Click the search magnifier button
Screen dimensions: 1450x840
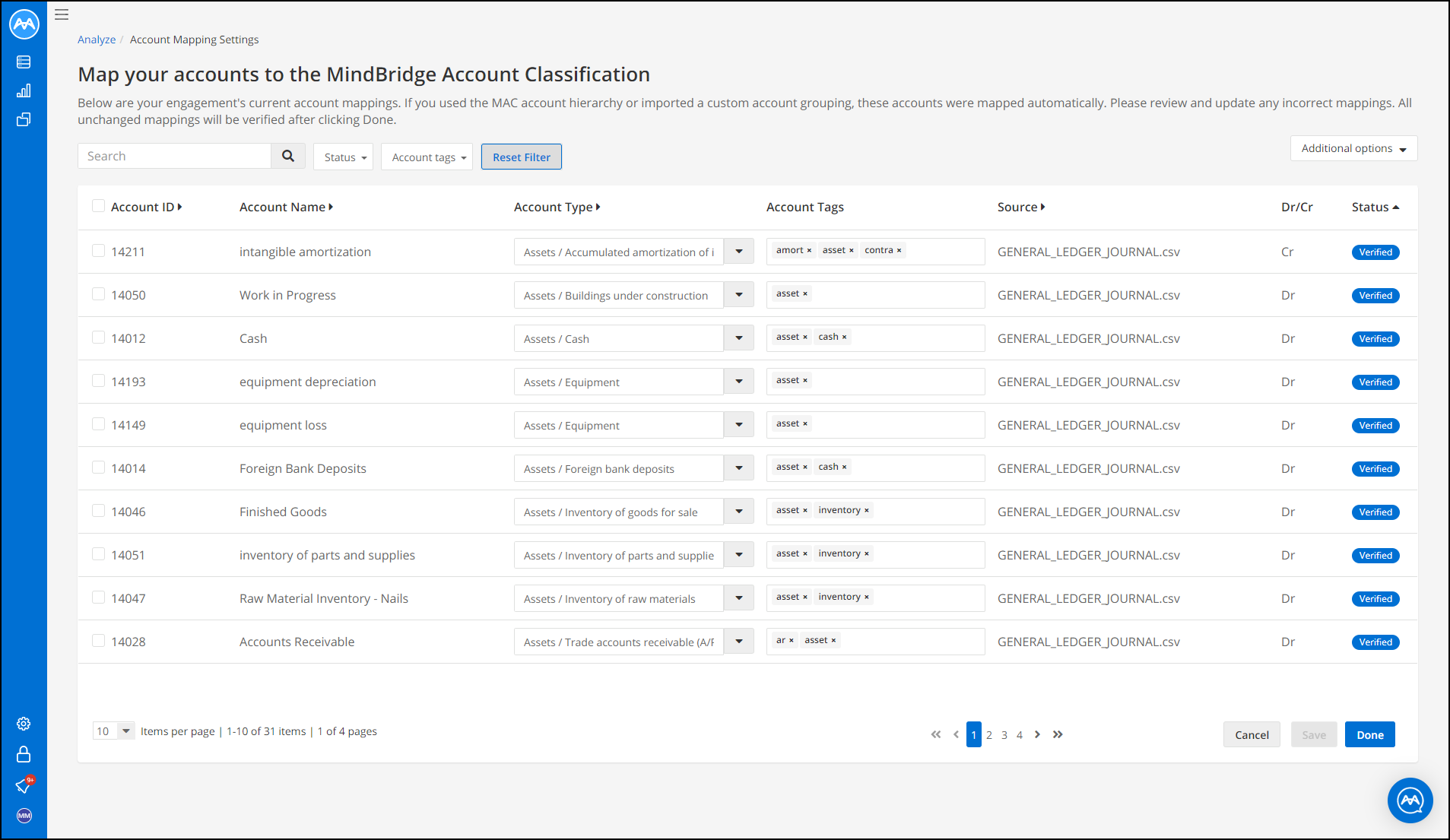pyautogui.click(x=288, y=156)
